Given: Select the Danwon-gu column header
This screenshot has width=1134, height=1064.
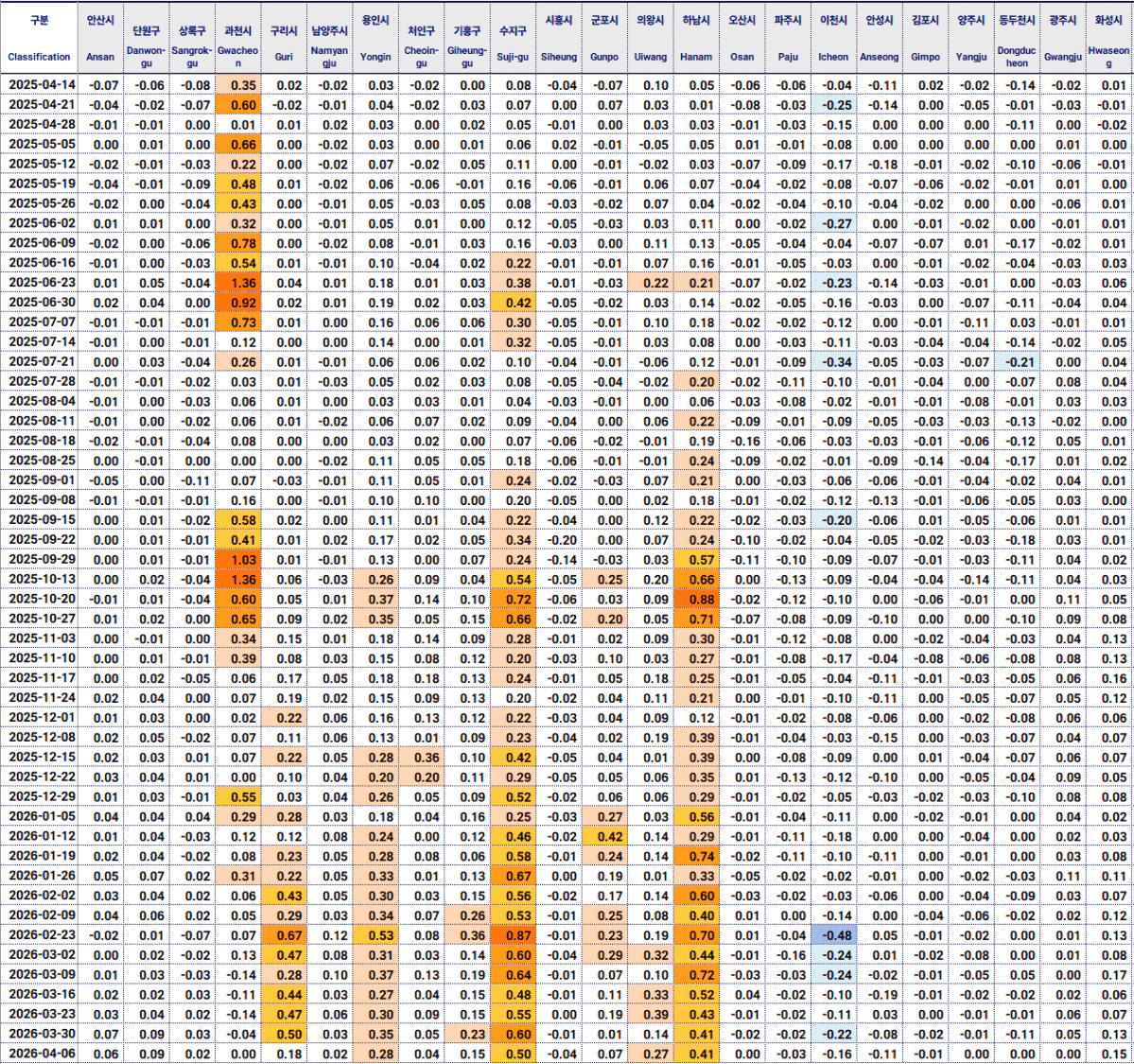Looking at the screenshot, I should click(x=146, y=37).
